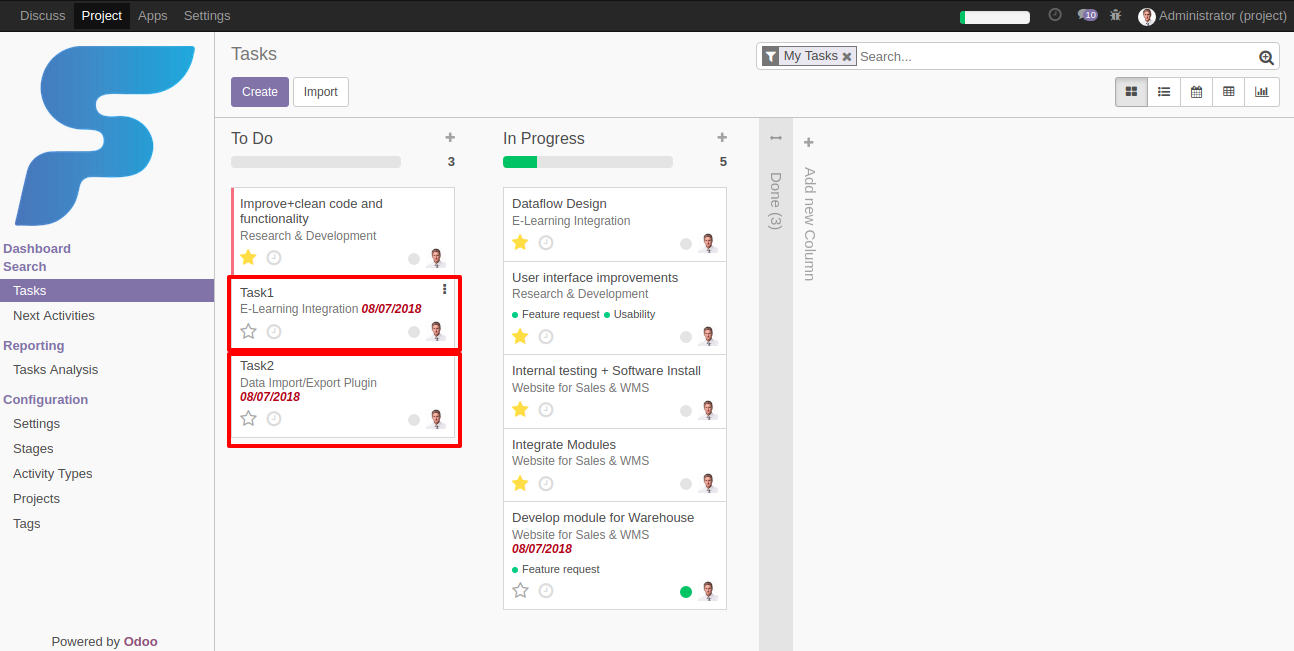1294x651 pixels.
Task: Star the Task2 card
Action: tap(249, 418)
